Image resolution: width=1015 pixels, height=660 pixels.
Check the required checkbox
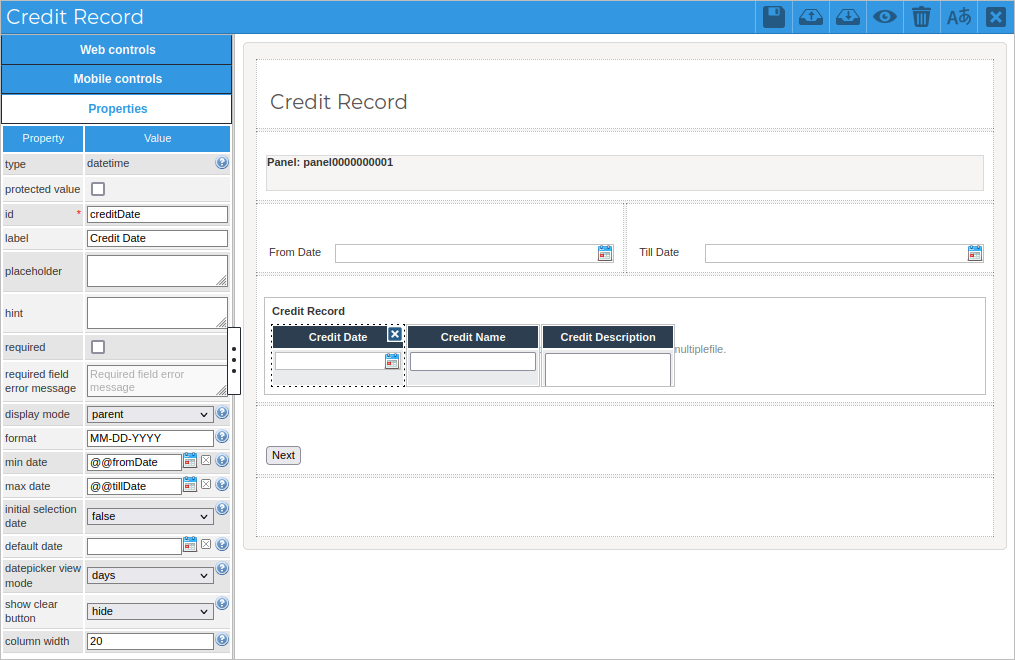point(98,347)
